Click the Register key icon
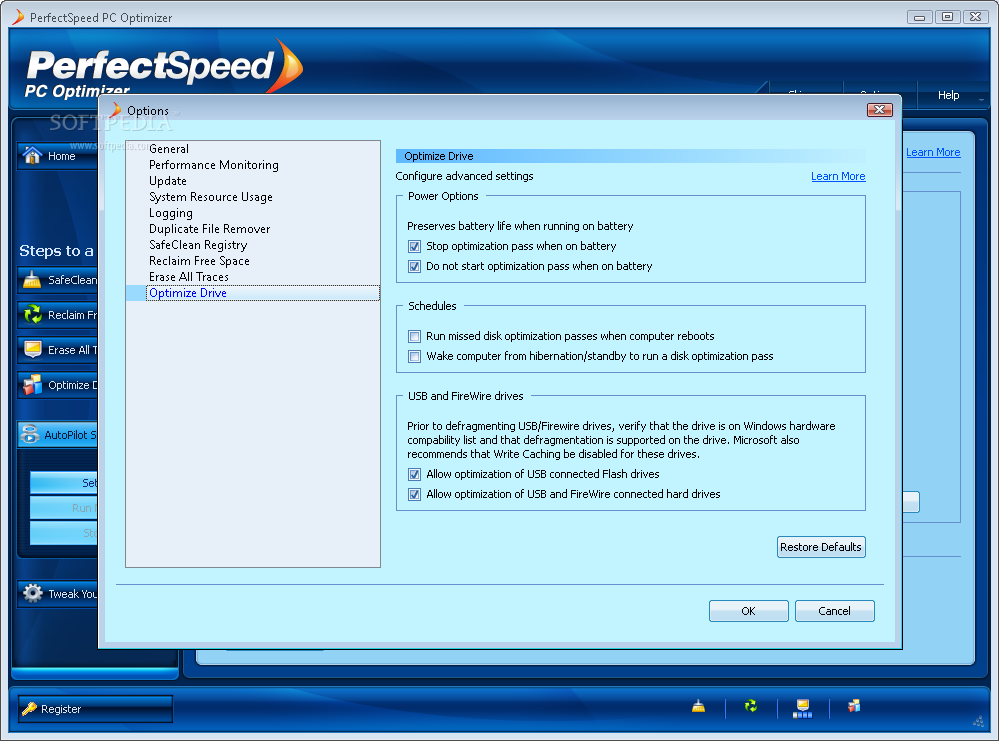This screenshot has width=999, height=741. pos(29,709)
